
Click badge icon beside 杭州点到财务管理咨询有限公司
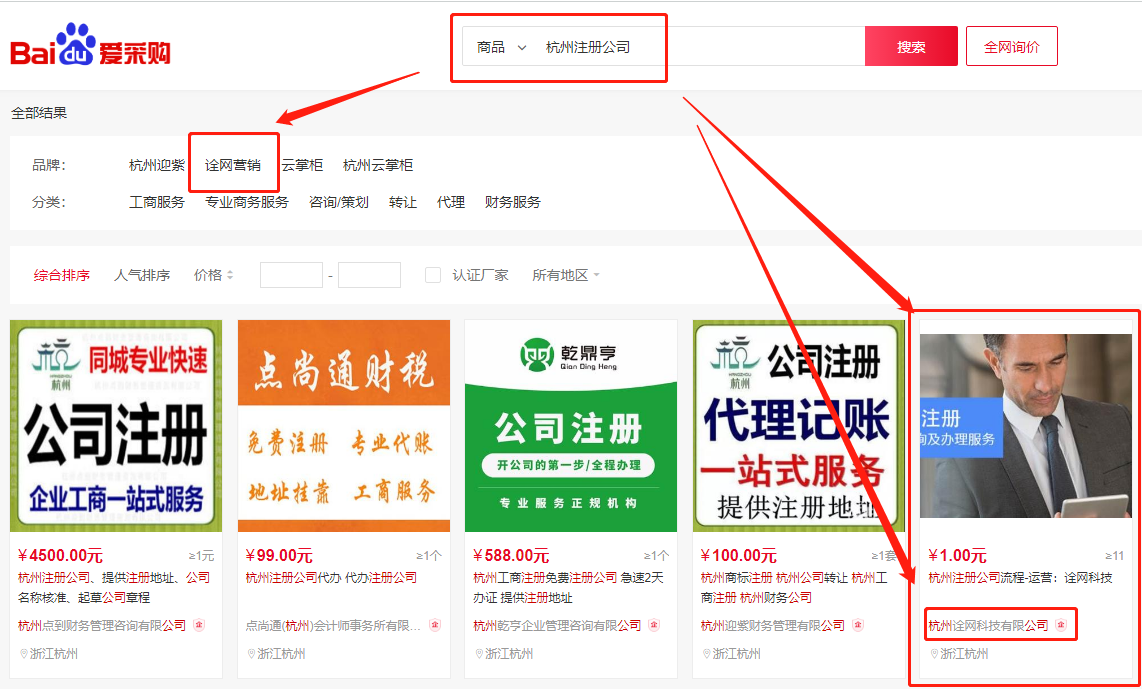click(x=199, y=626)
